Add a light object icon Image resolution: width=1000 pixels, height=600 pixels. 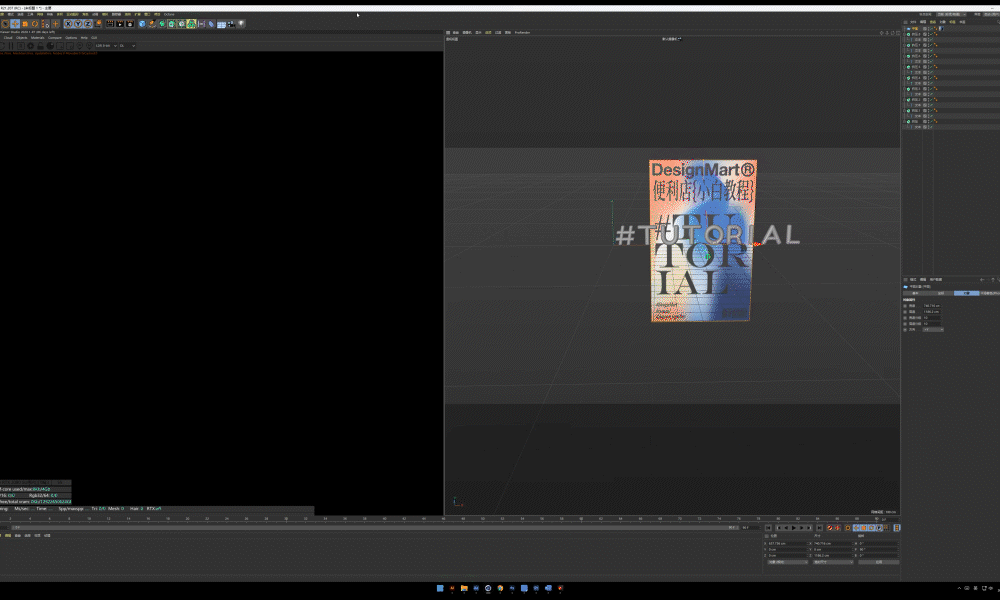pos(242,24)
